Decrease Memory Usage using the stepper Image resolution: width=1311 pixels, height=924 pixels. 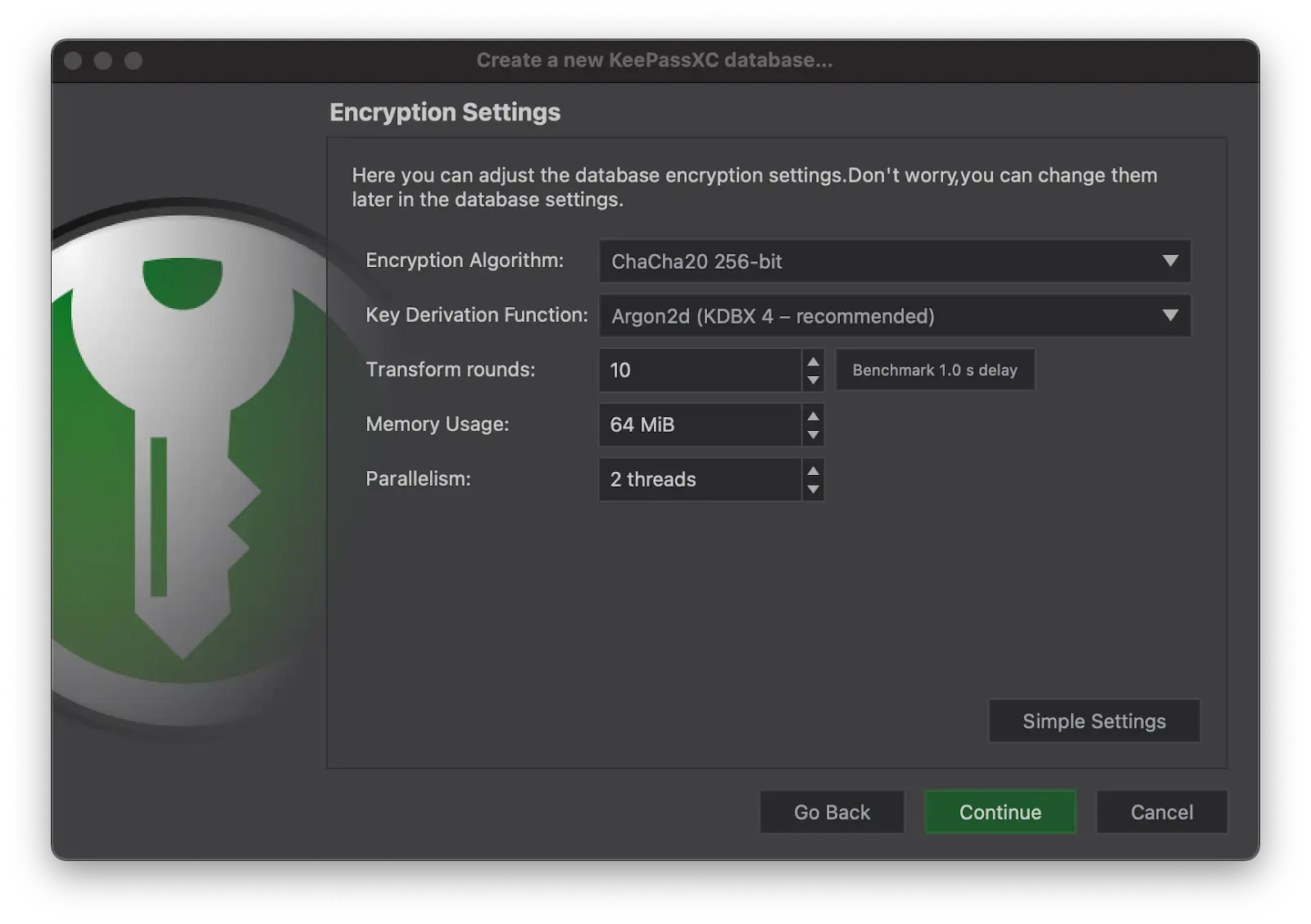[812, 433]
